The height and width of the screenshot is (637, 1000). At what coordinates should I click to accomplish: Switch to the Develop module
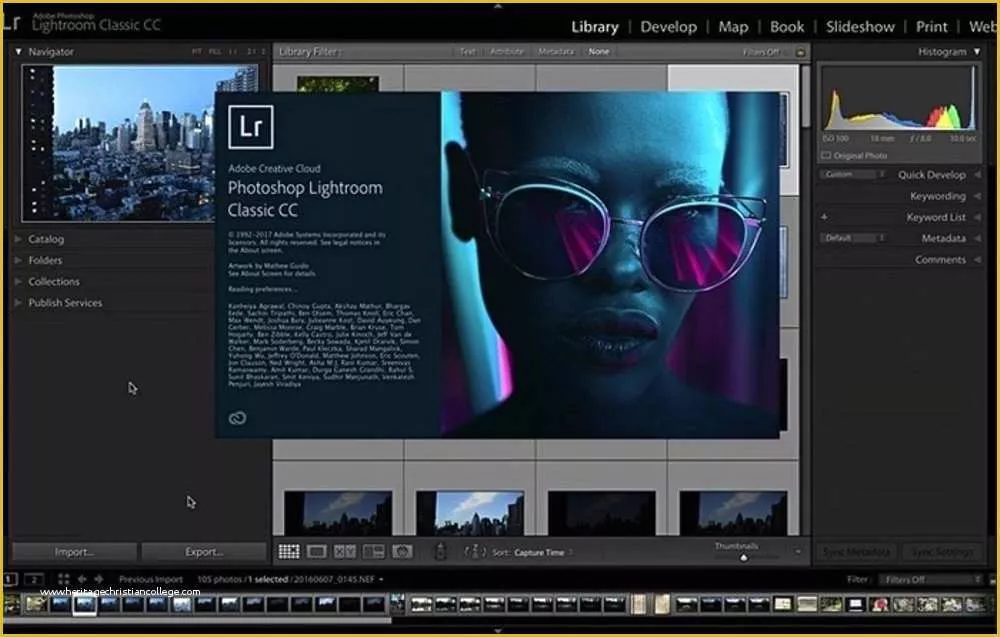pos(668,27)
